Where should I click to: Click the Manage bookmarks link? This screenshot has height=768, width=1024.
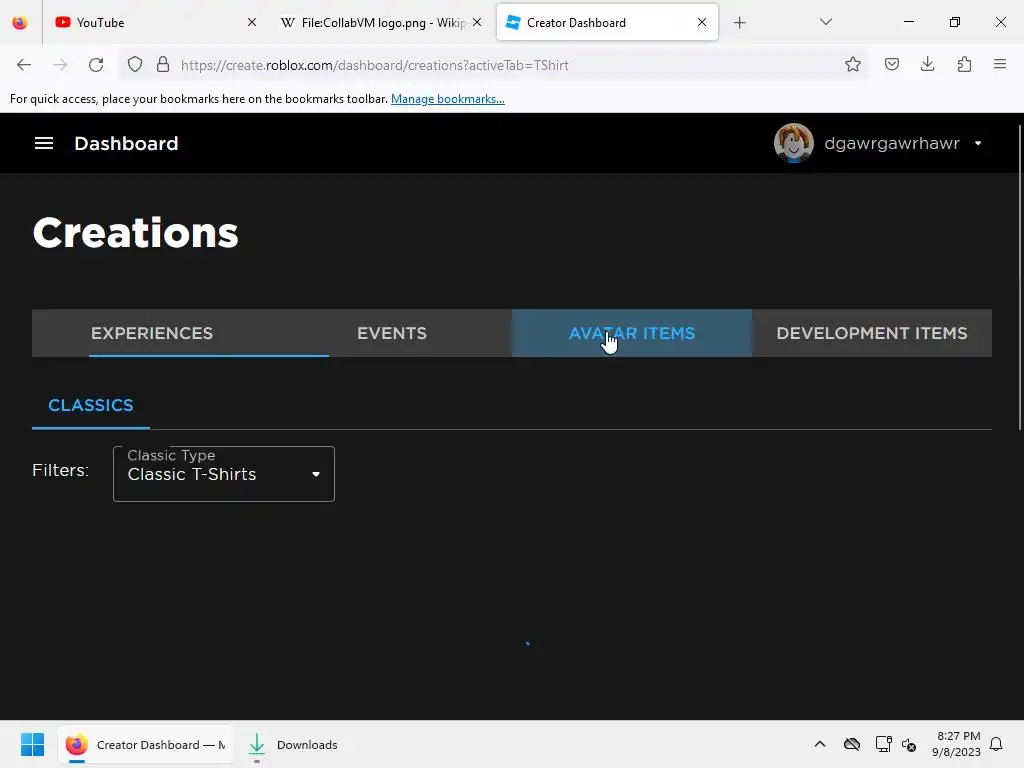point(447,99)
